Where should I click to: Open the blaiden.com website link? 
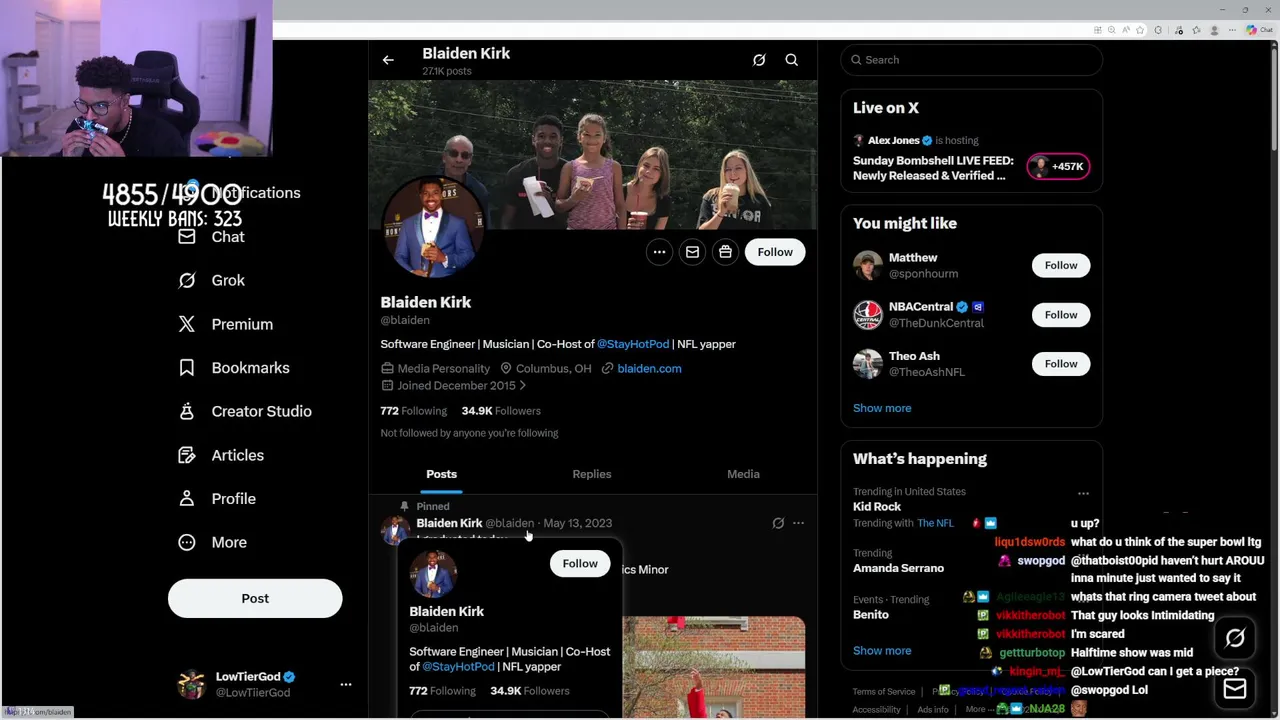(x=649, y=369)
